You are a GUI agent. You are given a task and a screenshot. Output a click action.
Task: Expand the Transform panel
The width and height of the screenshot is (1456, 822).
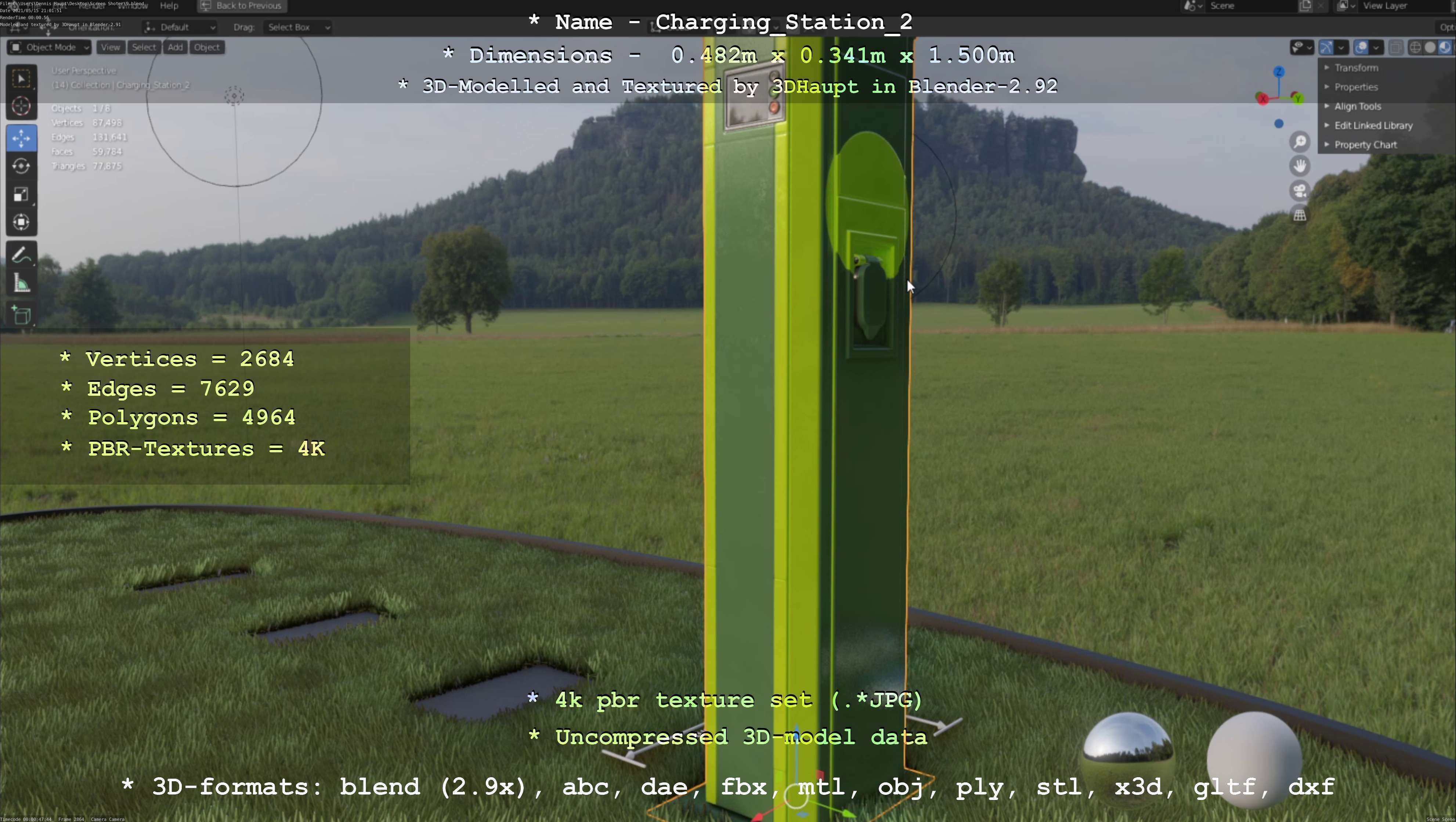(1356, 68)
